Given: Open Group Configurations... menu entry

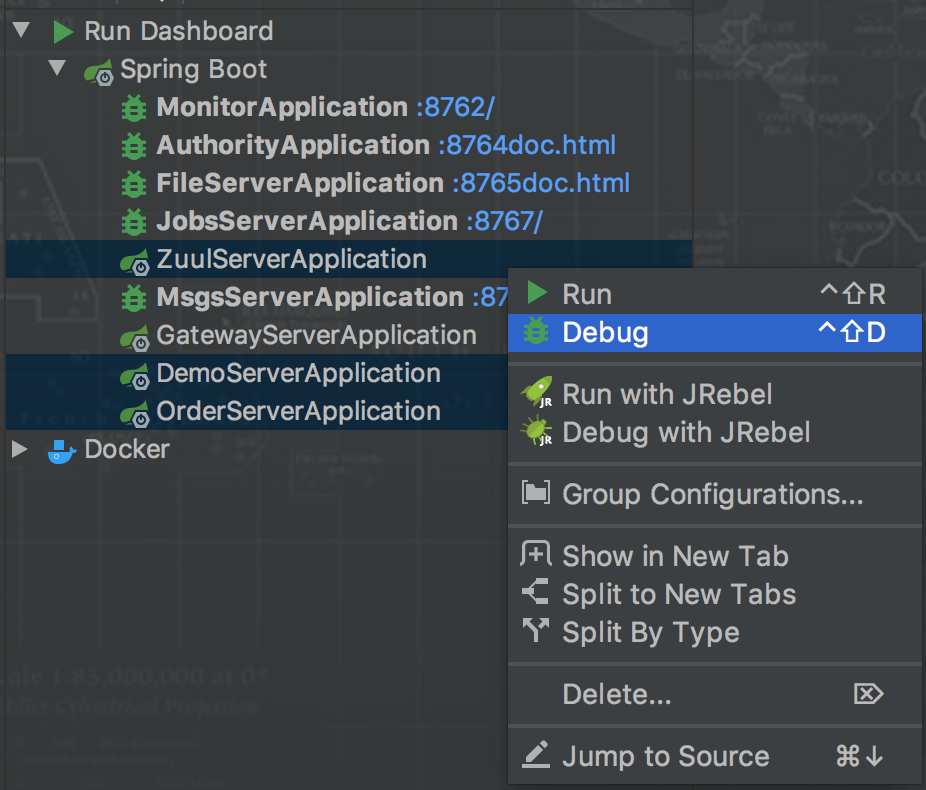Looking at the screenshot, I should [x=715, y=494].
